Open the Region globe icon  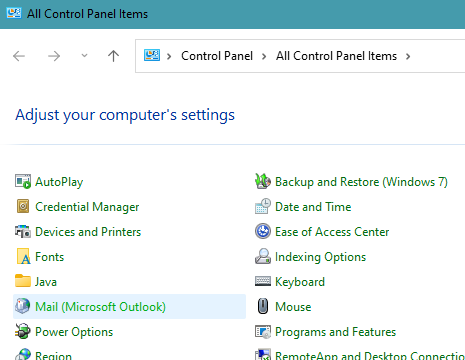(x=23, y=354)
